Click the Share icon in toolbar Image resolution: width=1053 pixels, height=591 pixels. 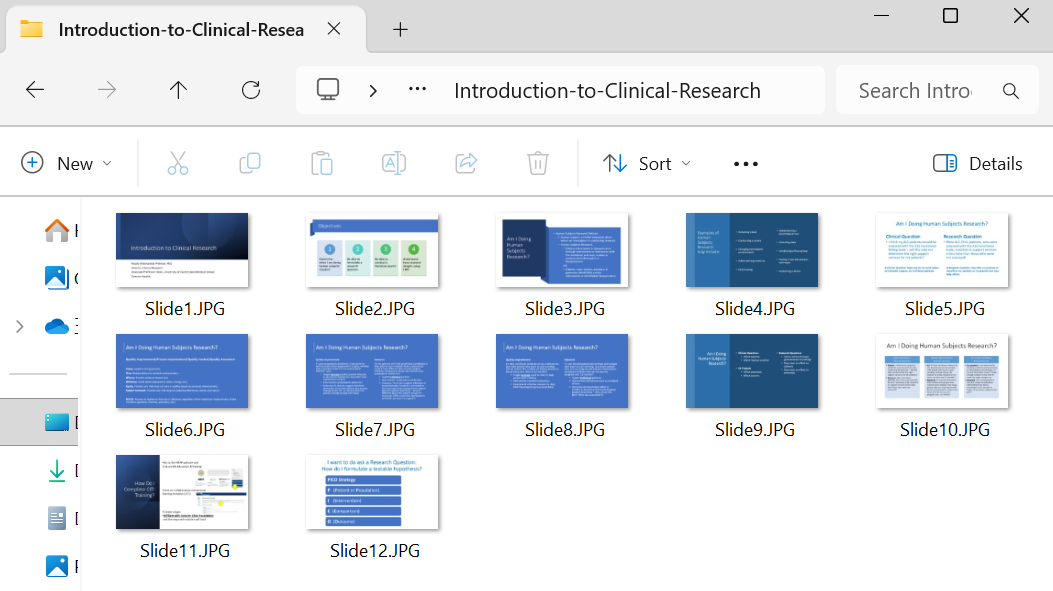(466, 163)
